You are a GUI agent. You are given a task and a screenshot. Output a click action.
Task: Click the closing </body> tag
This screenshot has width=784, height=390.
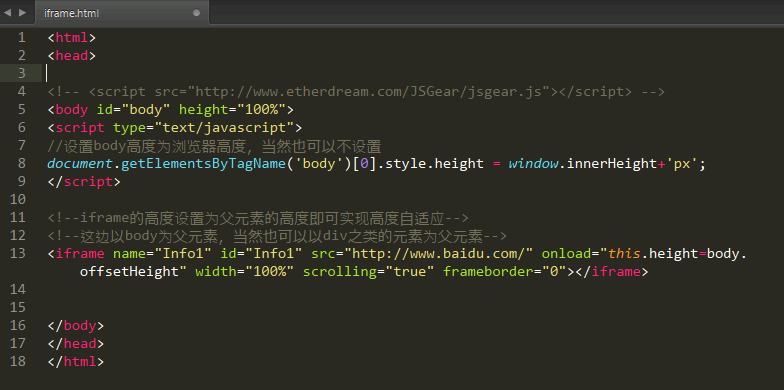(76, 326)
